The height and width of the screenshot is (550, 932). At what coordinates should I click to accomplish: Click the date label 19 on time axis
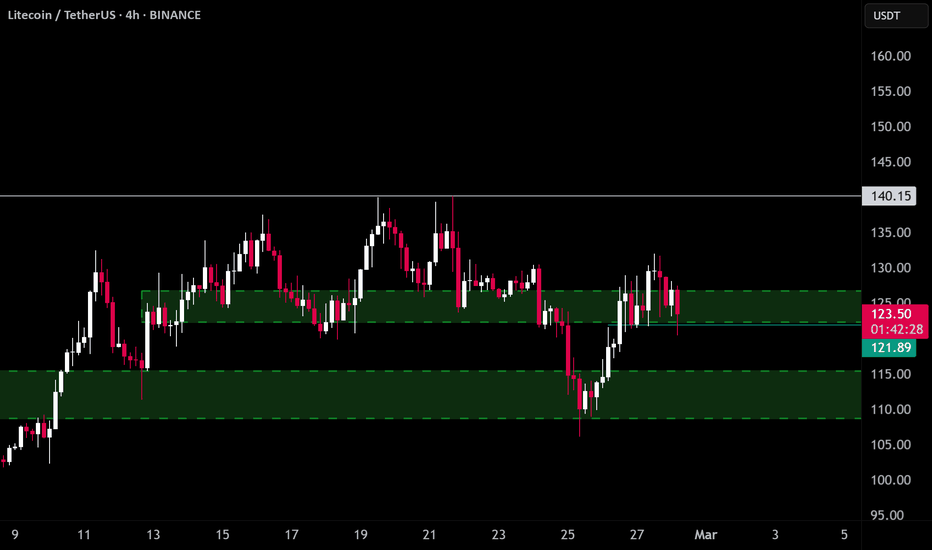pyautogui.click(x=360, y=535)
